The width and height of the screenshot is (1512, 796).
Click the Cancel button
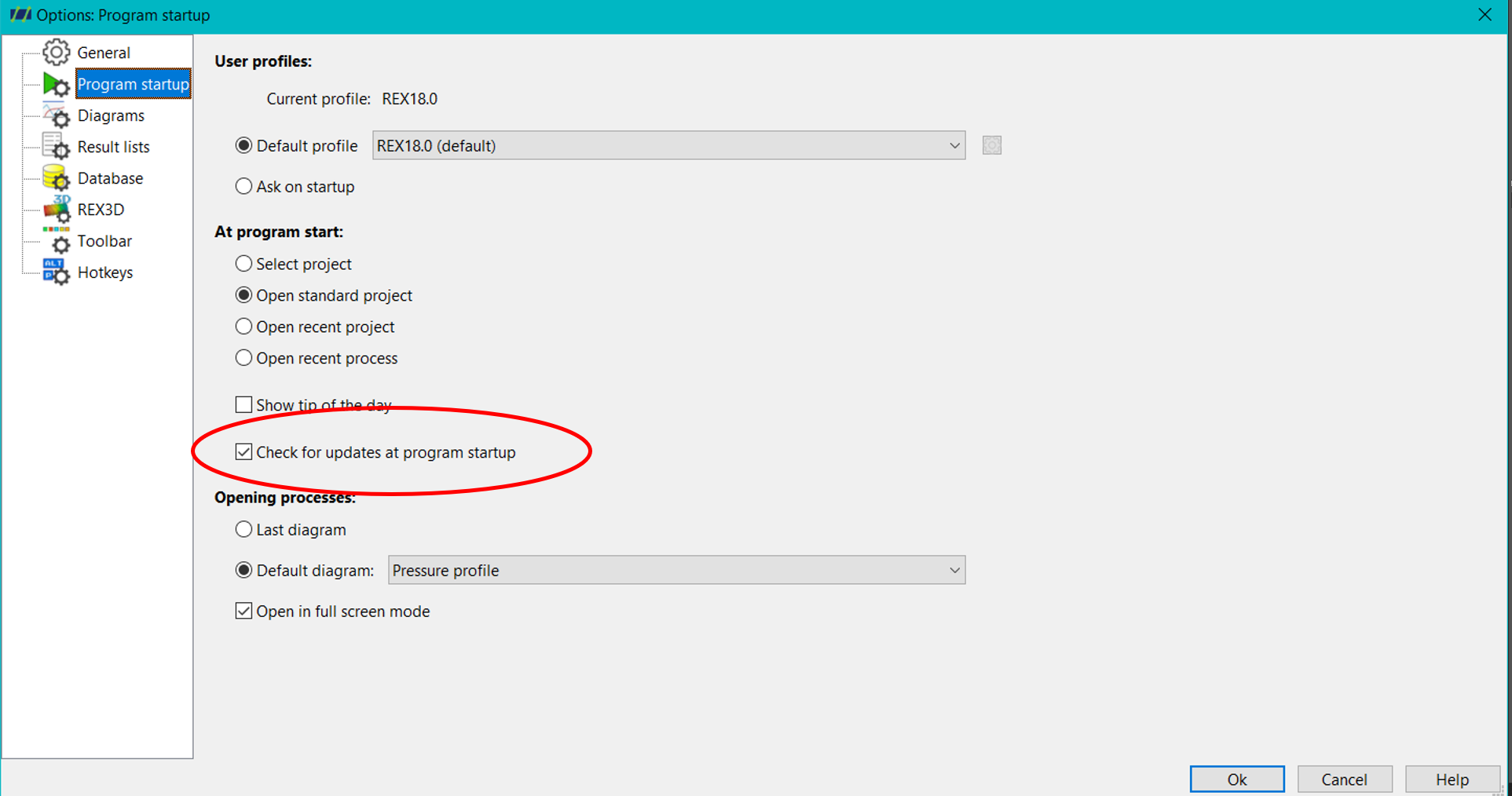(x=1345, y=780)
